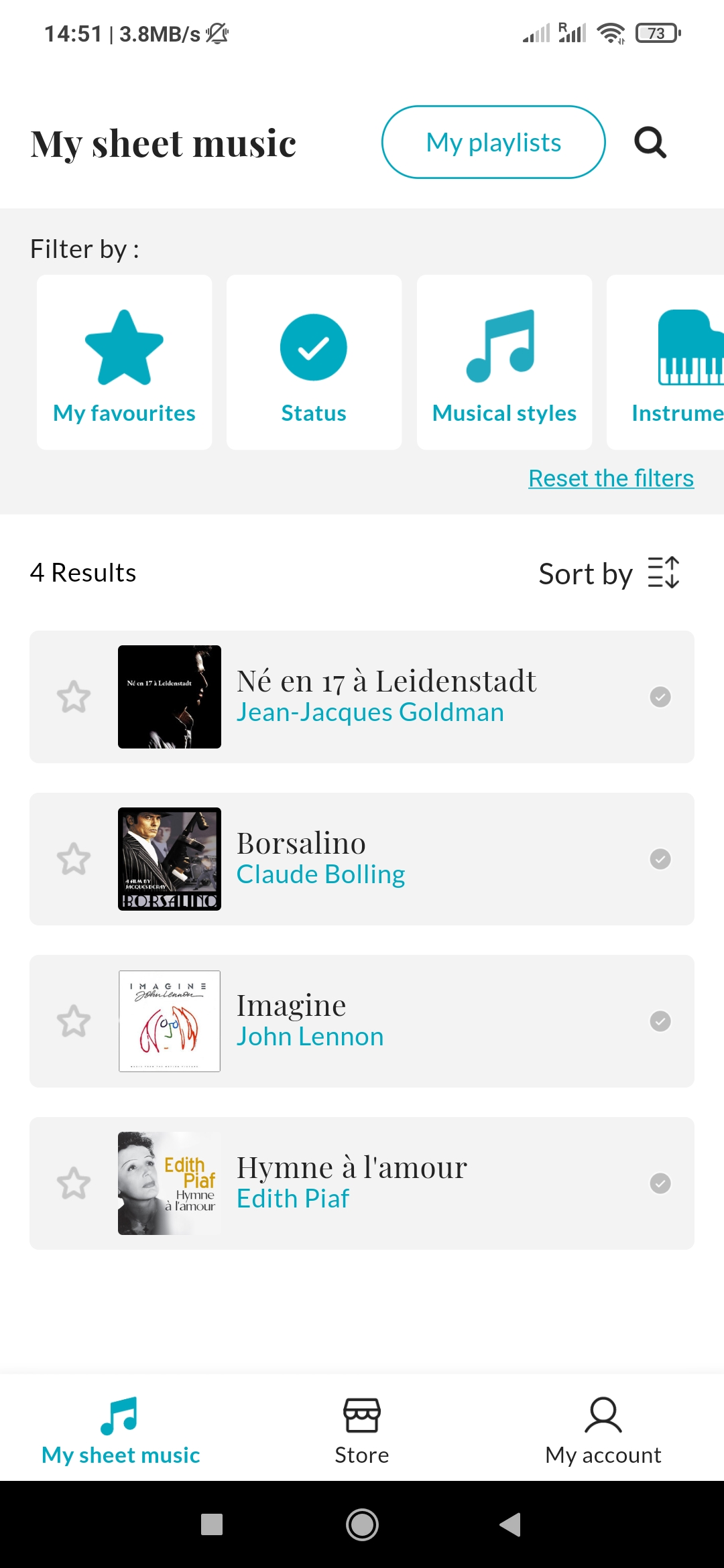This screenshot has height=1568, width=724.
Task: Open the Store tab icon
Action: pyautogui.click(x=362, y=1415)
